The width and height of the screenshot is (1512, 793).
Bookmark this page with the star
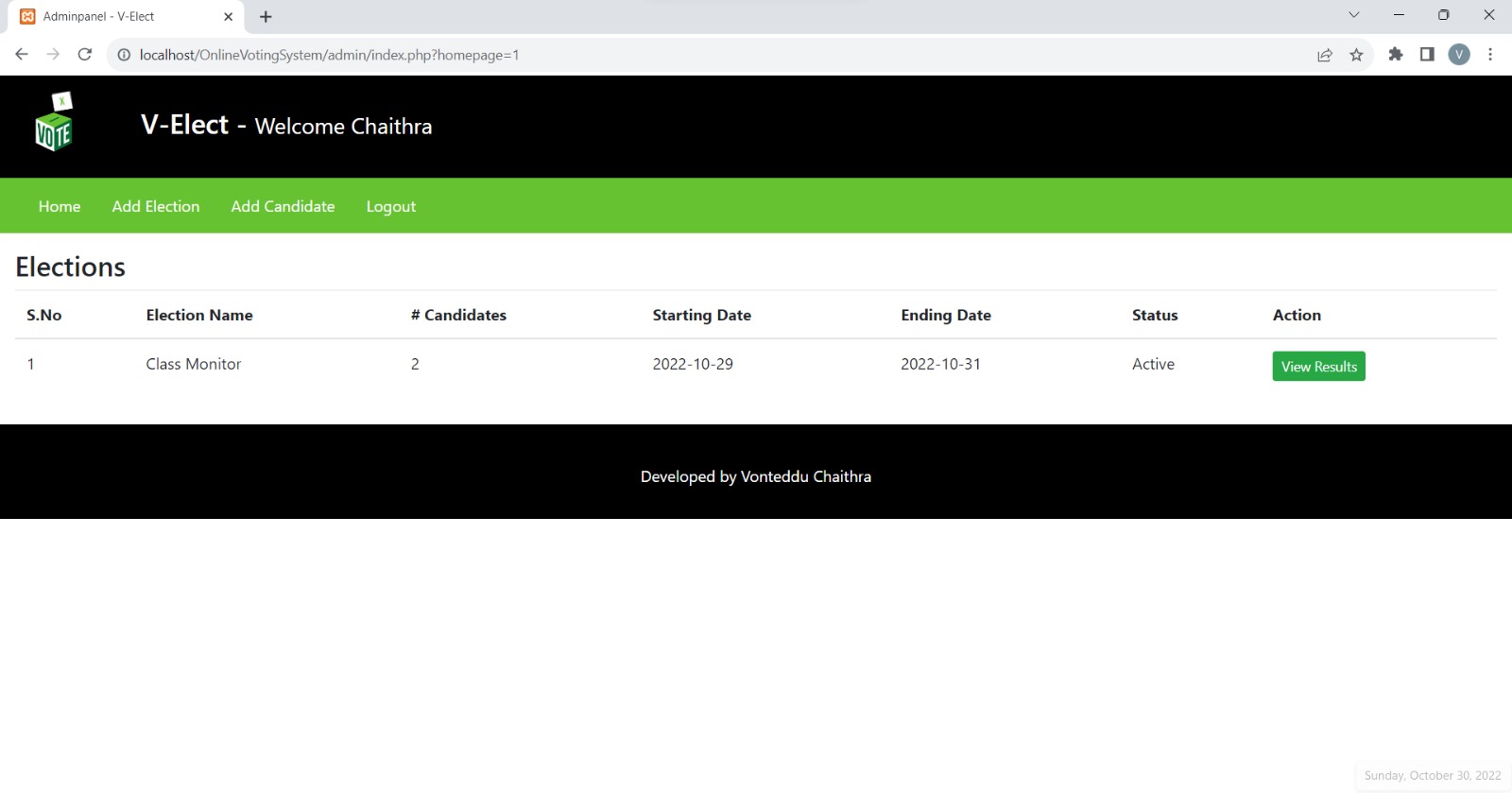[x=1357, y=55]
